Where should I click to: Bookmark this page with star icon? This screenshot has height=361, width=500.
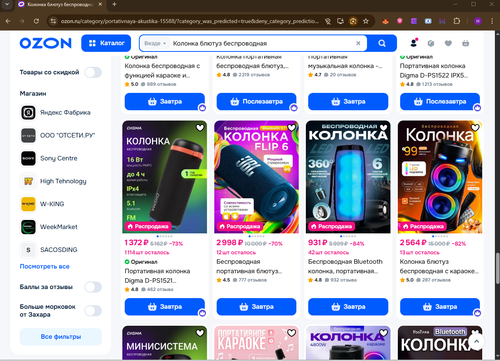(x=366, y=21)
